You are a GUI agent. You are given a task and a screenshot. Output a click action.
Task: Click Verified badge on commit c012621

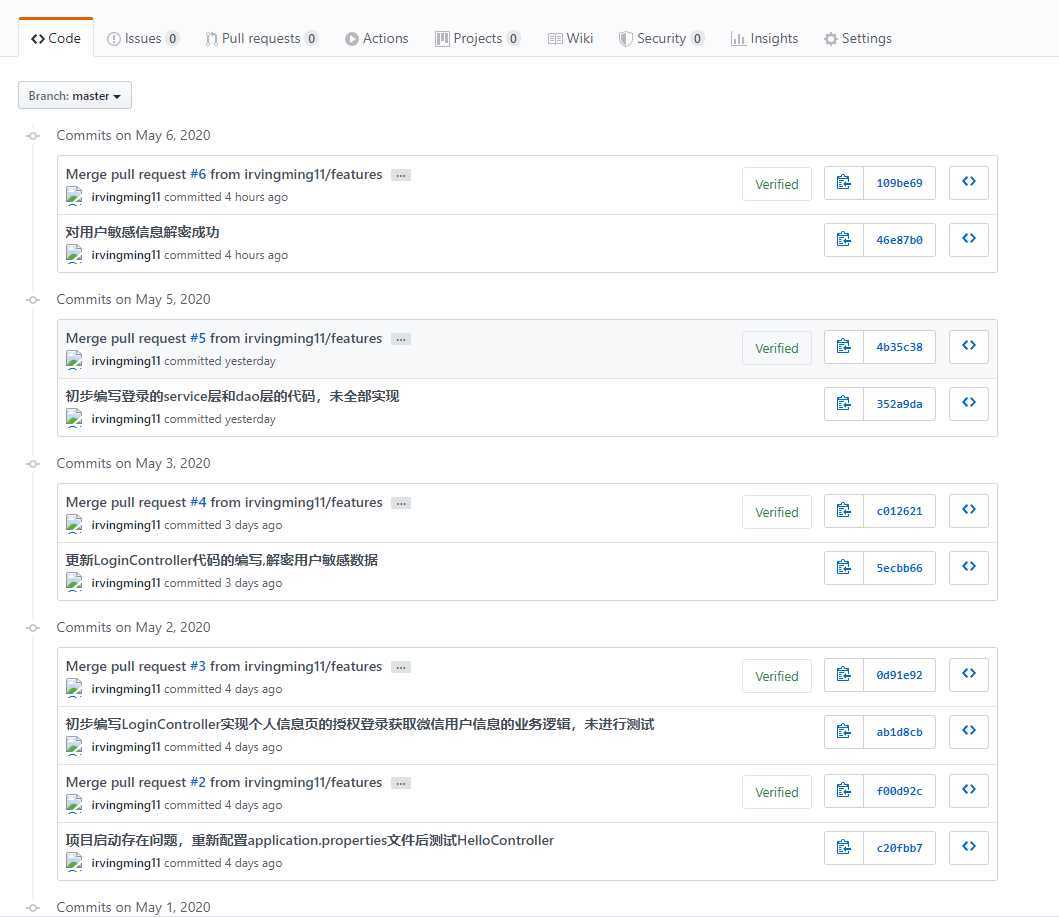[777, 512]
